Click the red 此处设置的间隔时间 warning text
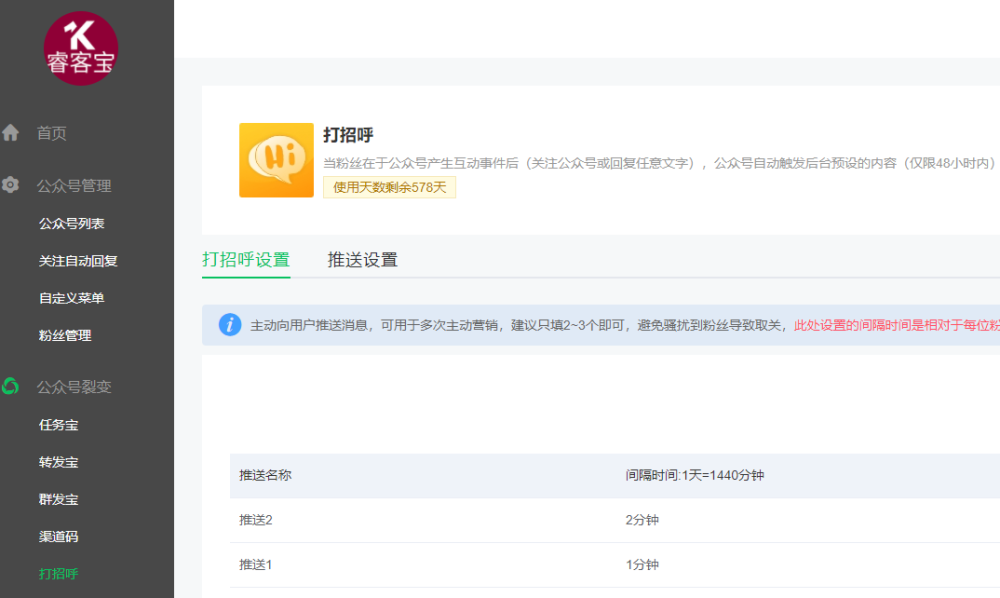 tap(897, 325)
